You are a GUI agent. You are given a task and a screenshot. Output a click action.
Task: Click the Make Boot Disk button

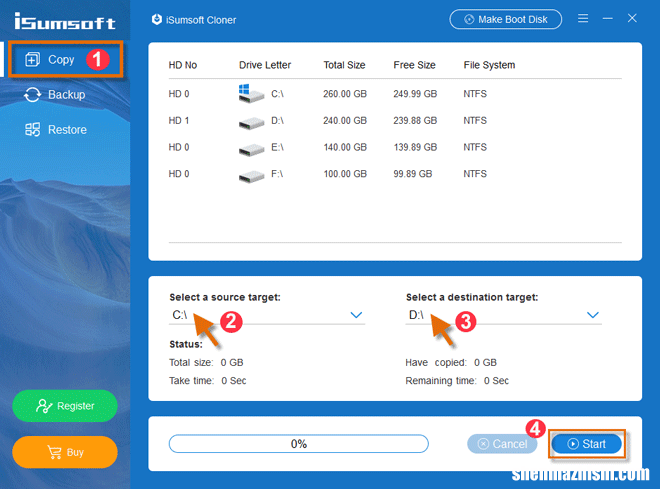click(x=505, y=19)
